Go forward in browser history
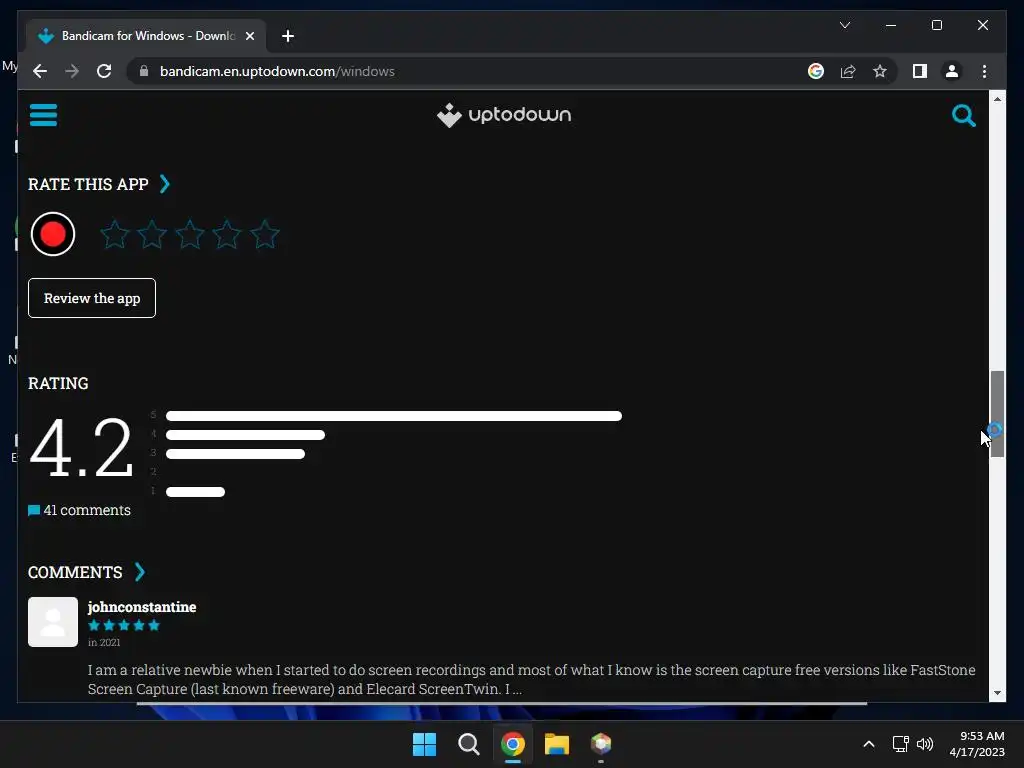The image size is (1024, 768). (72, 71)
